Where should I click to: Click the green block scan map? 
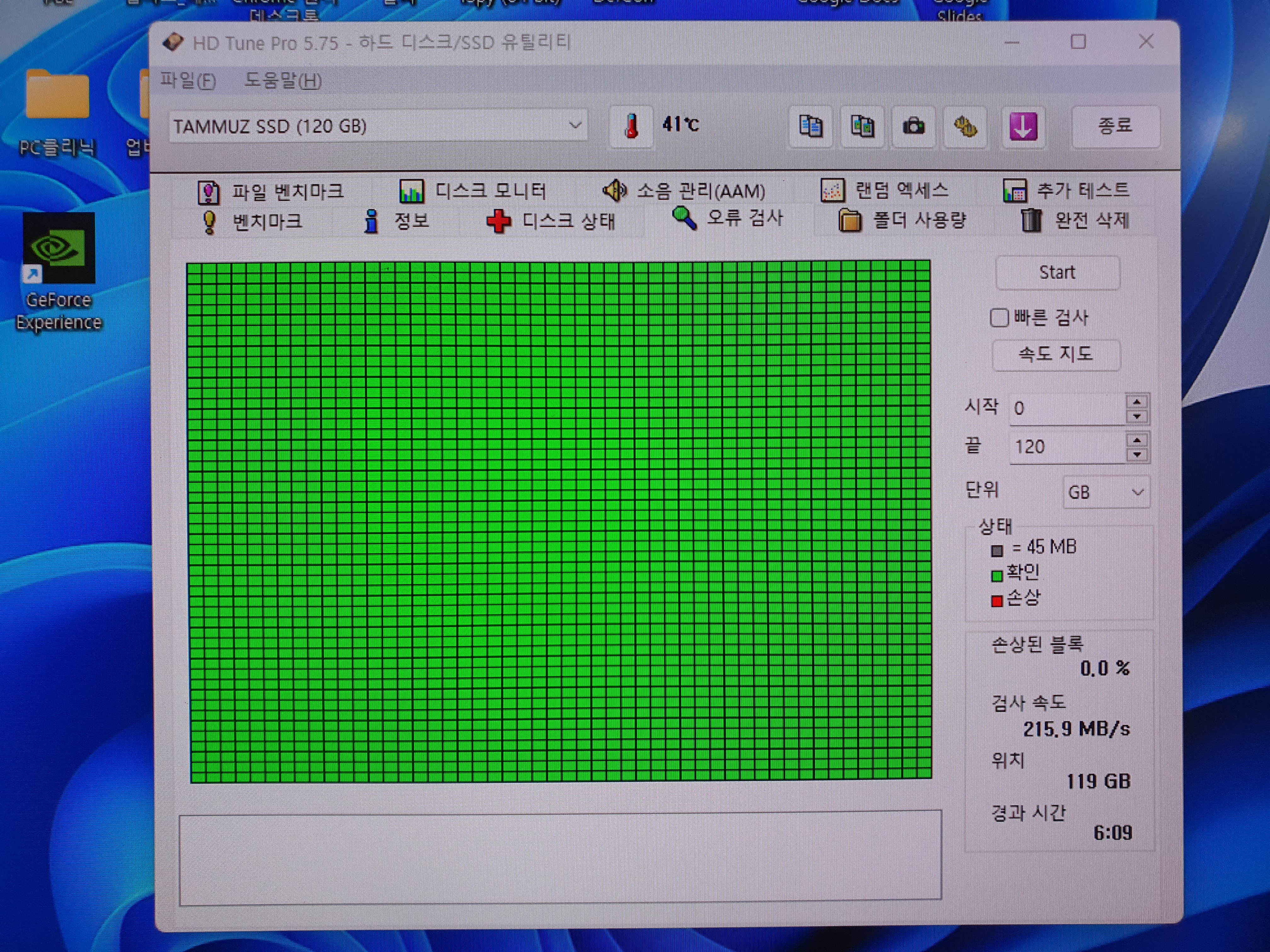click(559, 521)
